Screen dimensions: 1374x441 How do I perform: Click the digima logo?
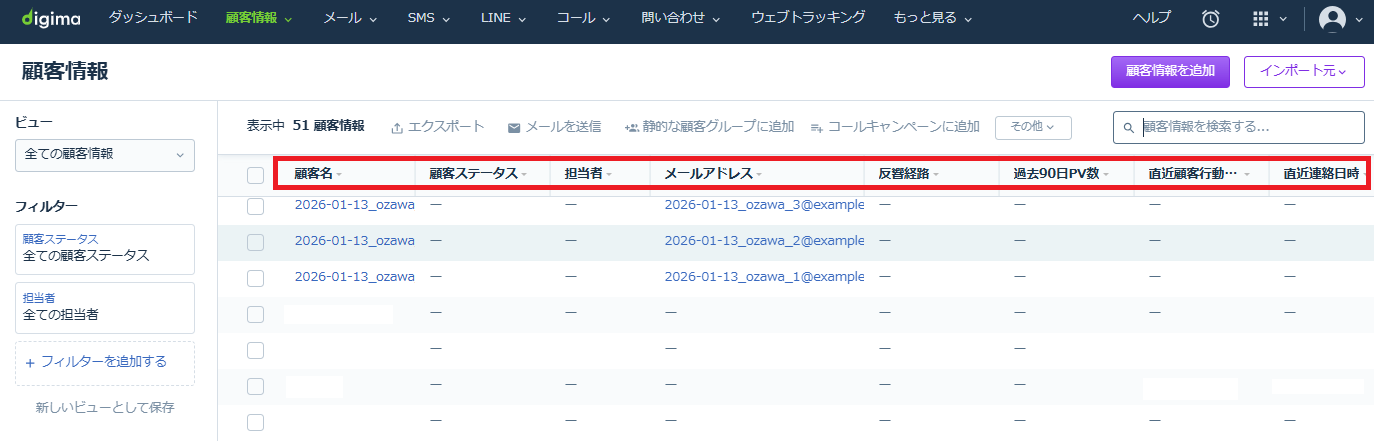[51, 18]
